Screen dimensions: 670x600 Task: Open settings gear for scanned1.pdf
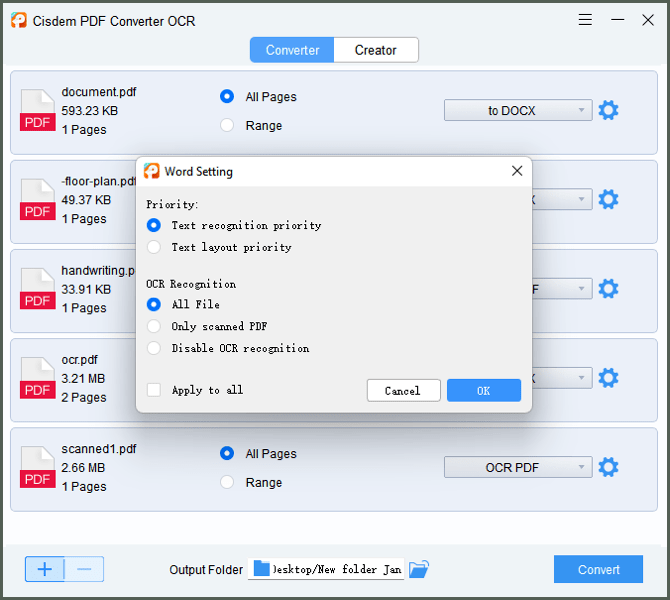pyautogui.click(x=608, y=467)
